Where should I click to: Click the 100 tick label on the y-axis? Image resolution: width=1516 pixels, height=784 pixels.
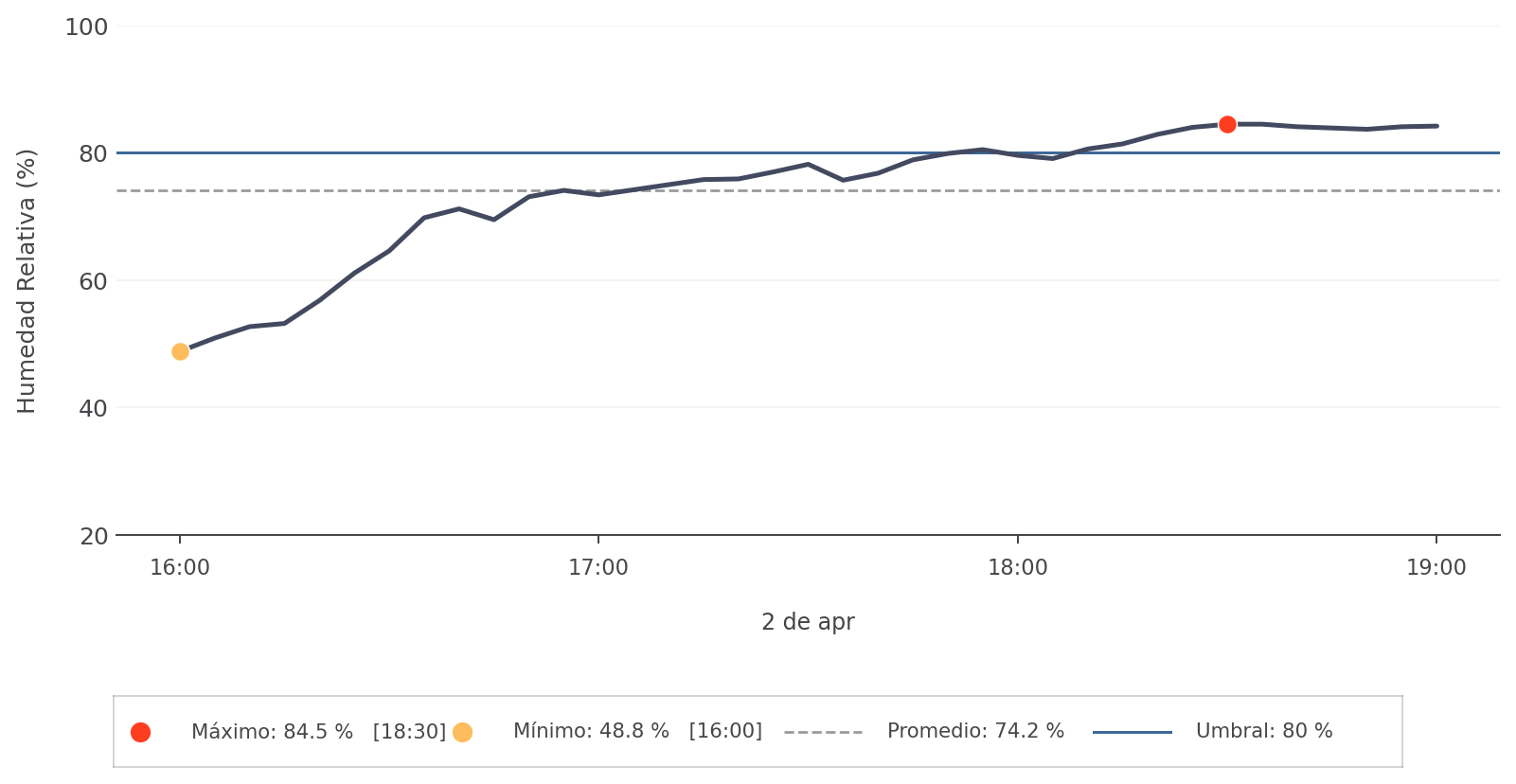click(x=86, y=27)
